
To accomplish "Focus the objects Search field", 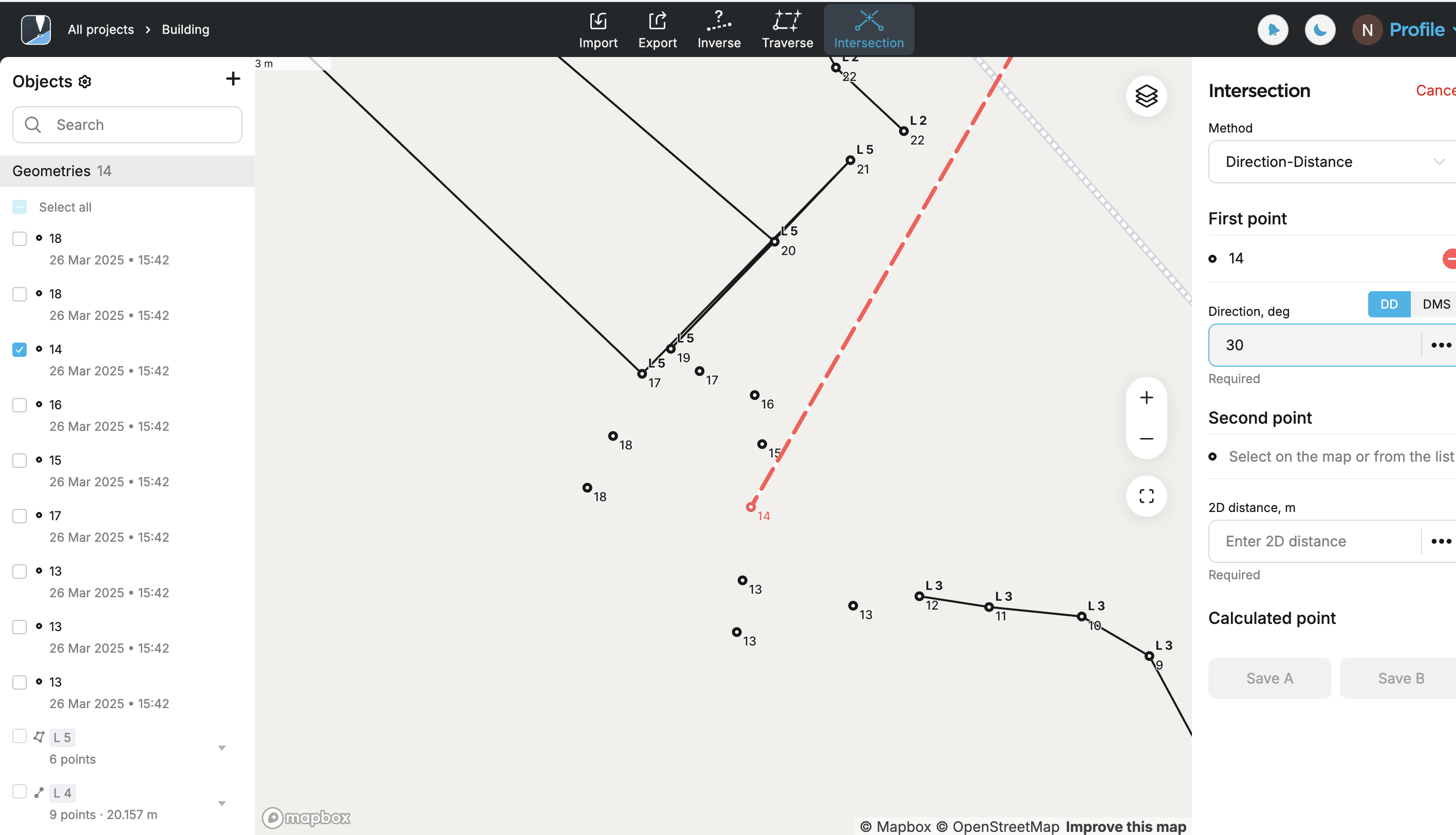I will (127, 124).
